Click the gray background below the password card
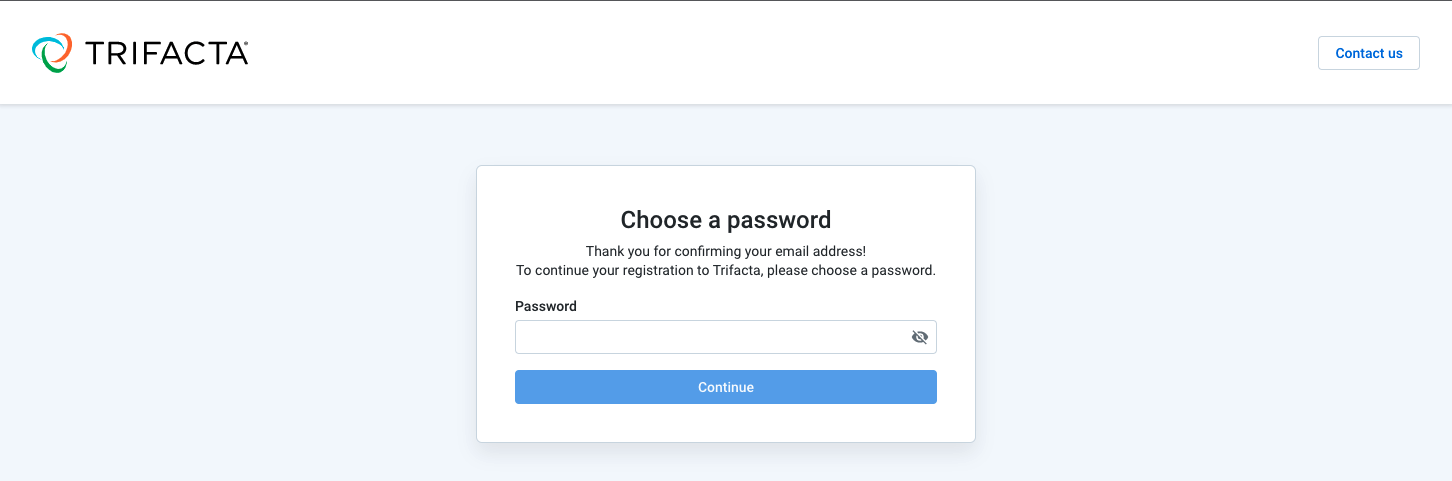 725,463
